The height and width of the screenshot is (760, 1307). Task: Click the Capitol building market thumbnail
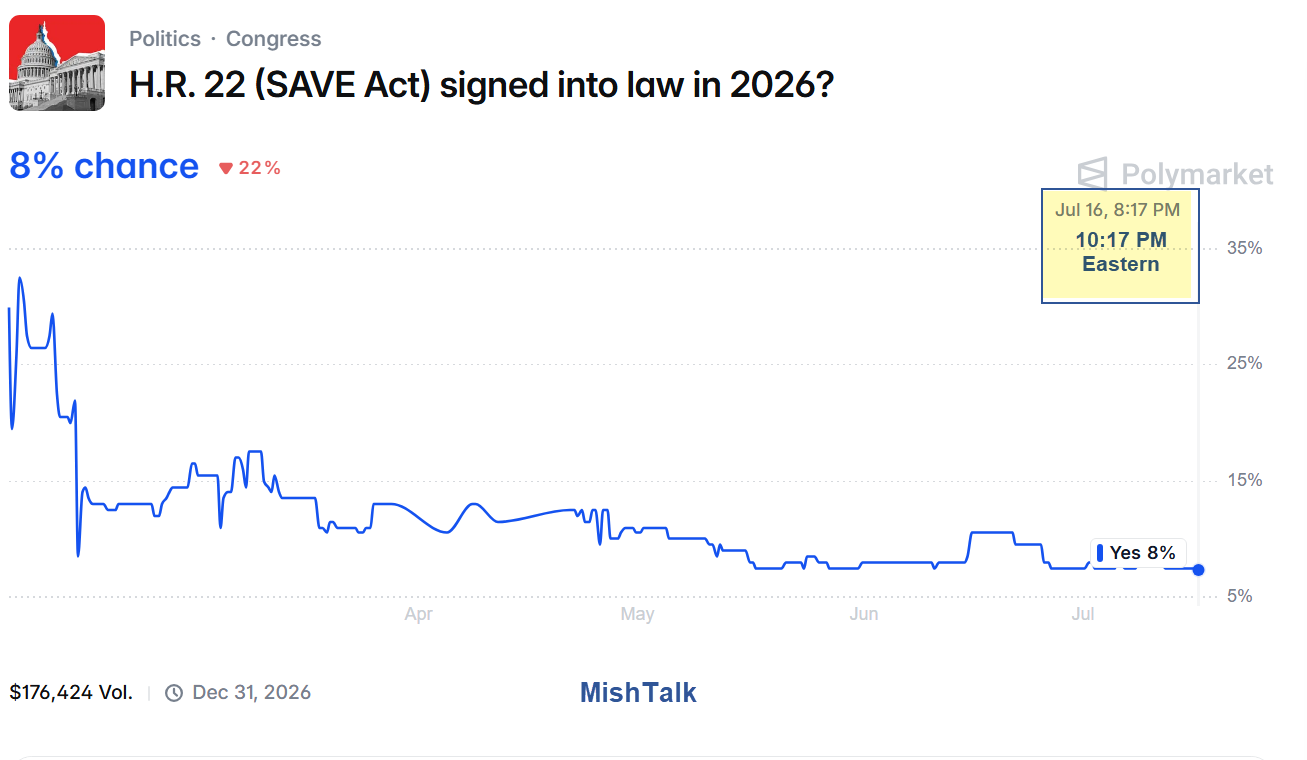click(x=57, y=62)
